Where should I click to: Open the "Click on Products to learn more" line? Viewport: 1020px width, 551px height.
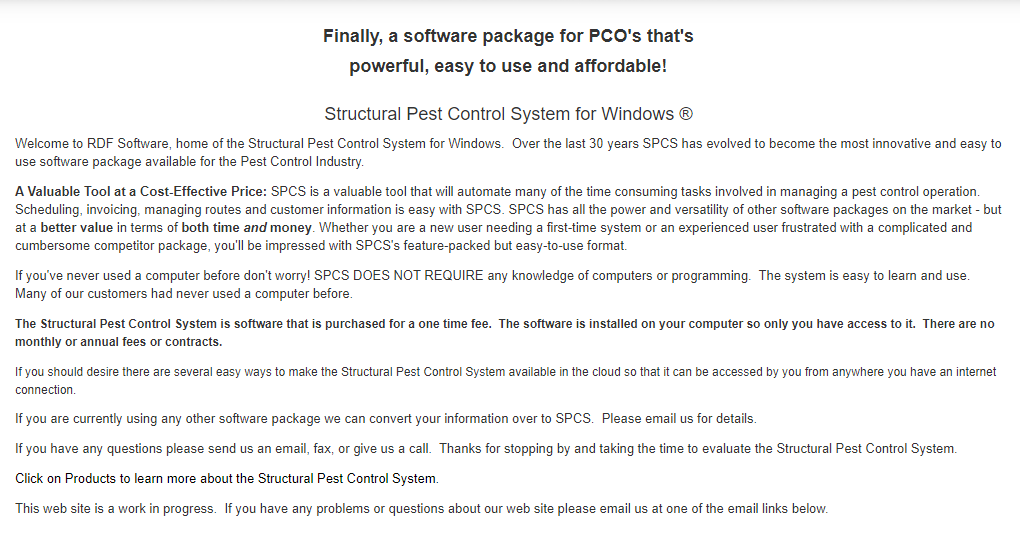pos(227,479)
